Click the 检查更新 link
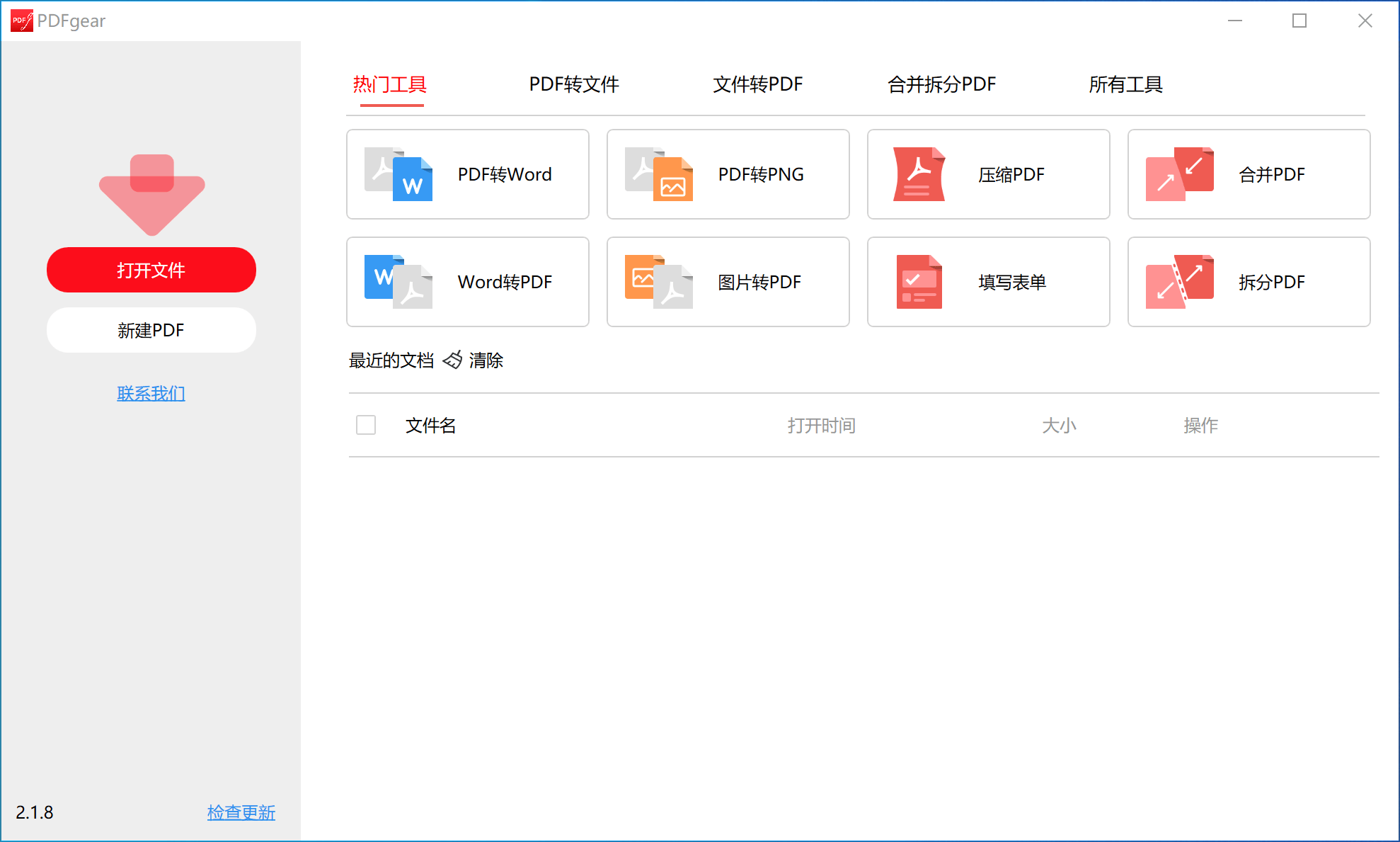 pyautogui.click(x=241, y=812)
